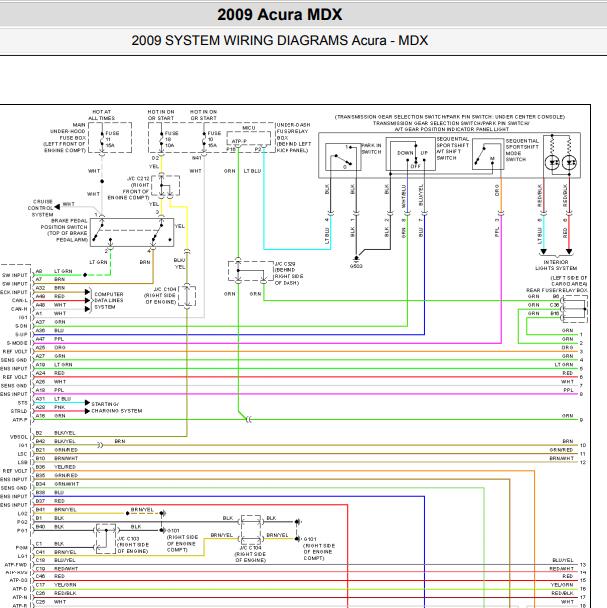Image resolution: width=607 pixels, height=608 pixels.
Task: Click the 'A25 ORG' pin row
Action: tap(50, 347)
